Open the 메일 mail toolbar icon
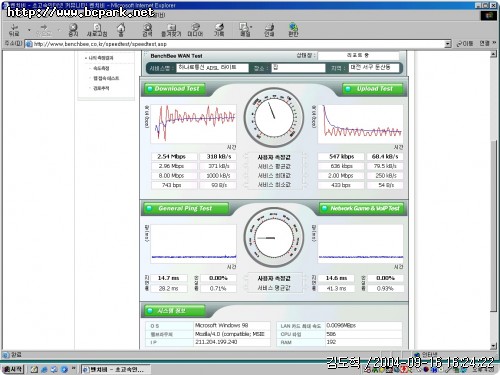 pyautogui.click(x=245, y=30)
